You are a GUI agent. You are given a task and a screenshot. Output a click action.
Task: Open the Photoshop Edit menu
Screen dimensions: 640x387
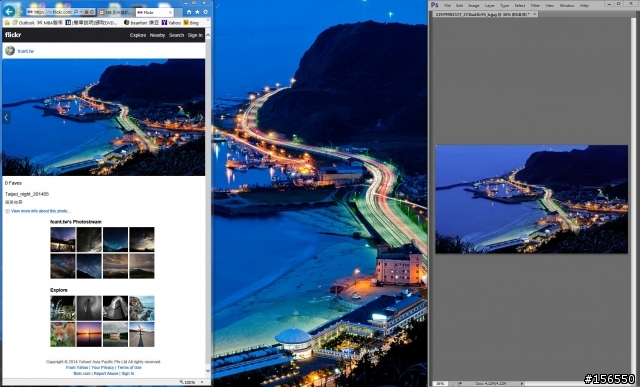460,6
